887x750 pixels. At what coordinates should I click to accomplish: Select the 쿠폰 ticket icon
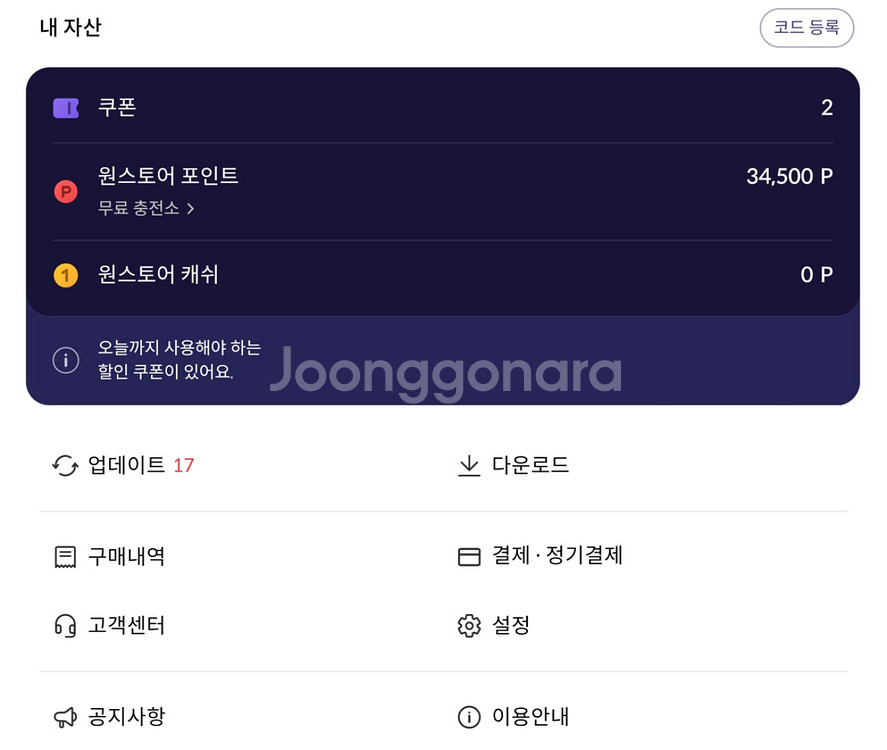pyautogui.click(x=65, y=107)
